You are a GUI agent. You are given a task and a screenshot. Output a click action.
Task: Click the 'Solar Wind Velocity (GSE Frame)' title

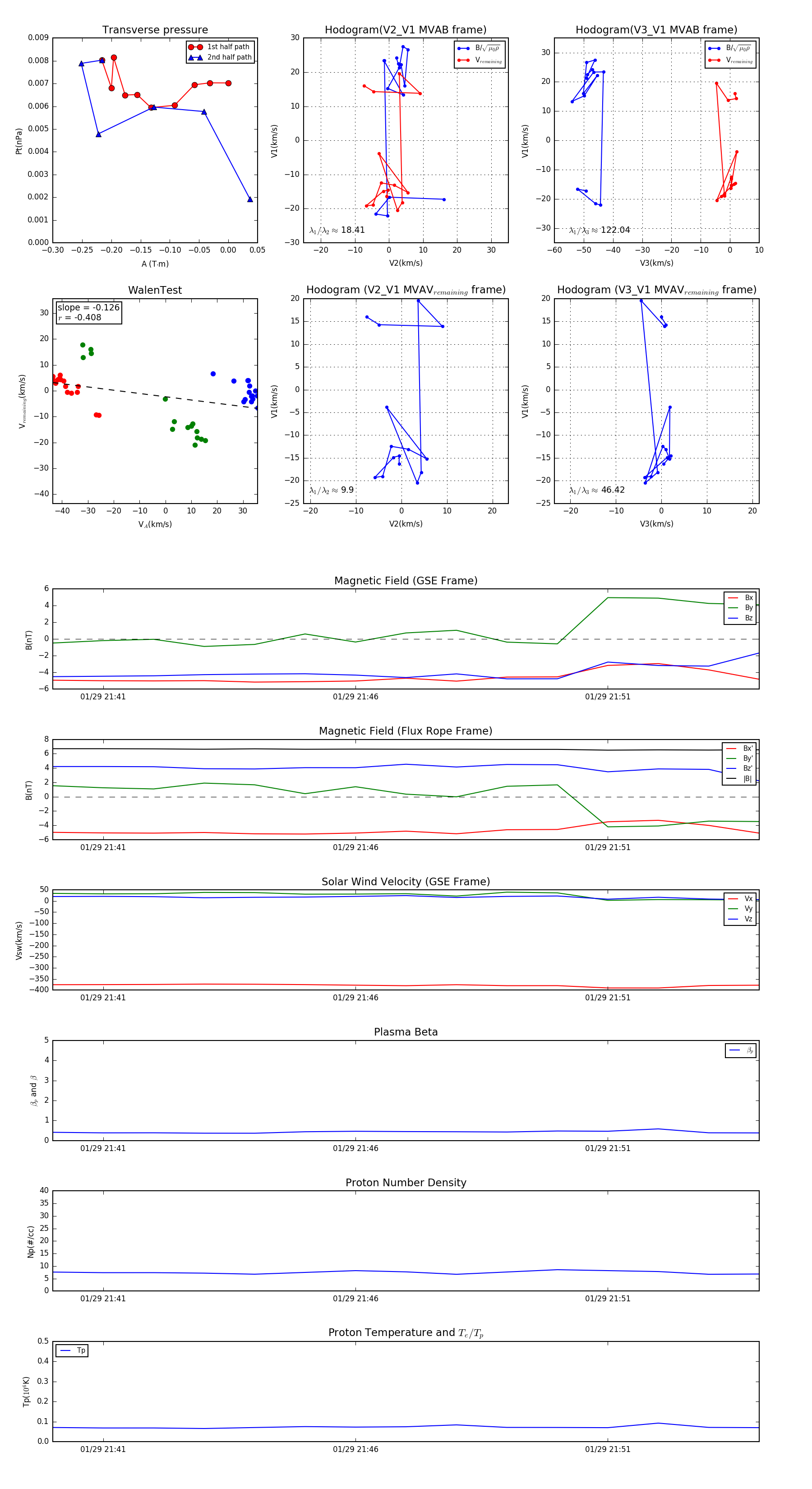pyautogui.click(x=406, y=882)
